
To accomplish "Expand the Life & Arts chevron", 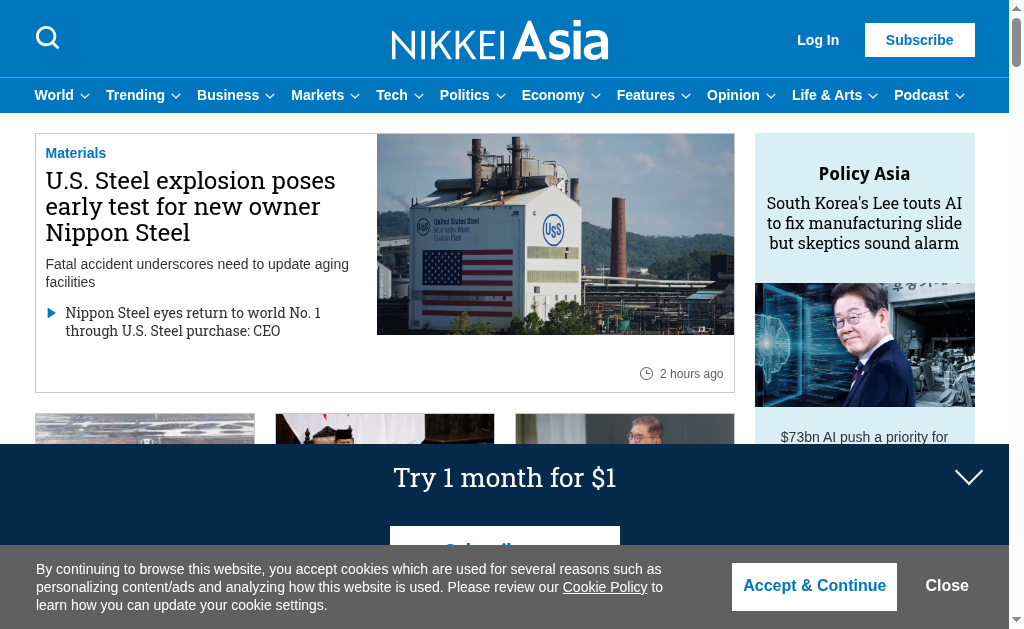I will tap(872, 96).
